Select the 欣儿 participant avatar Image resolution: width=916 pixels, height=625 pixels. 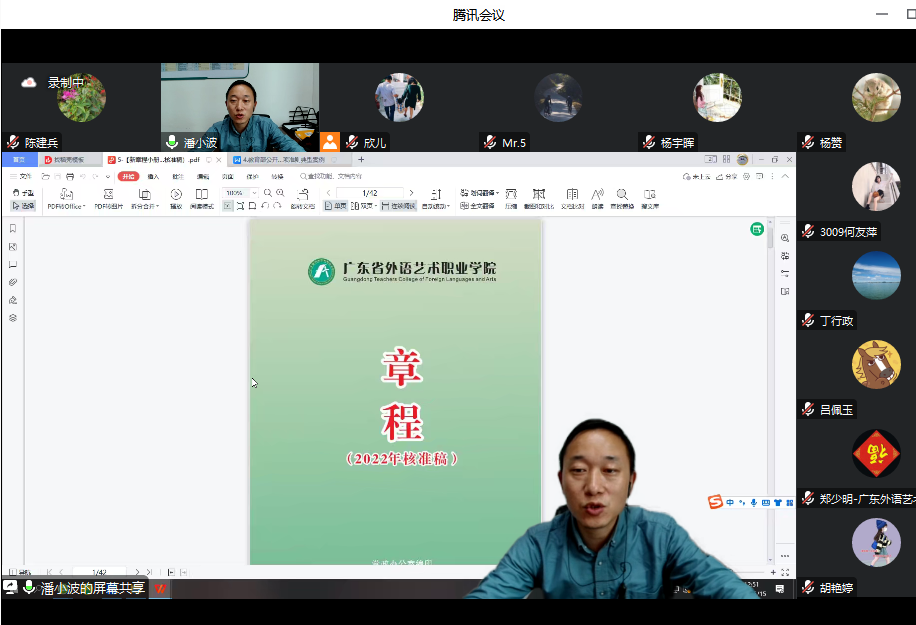tap(399, 98)
